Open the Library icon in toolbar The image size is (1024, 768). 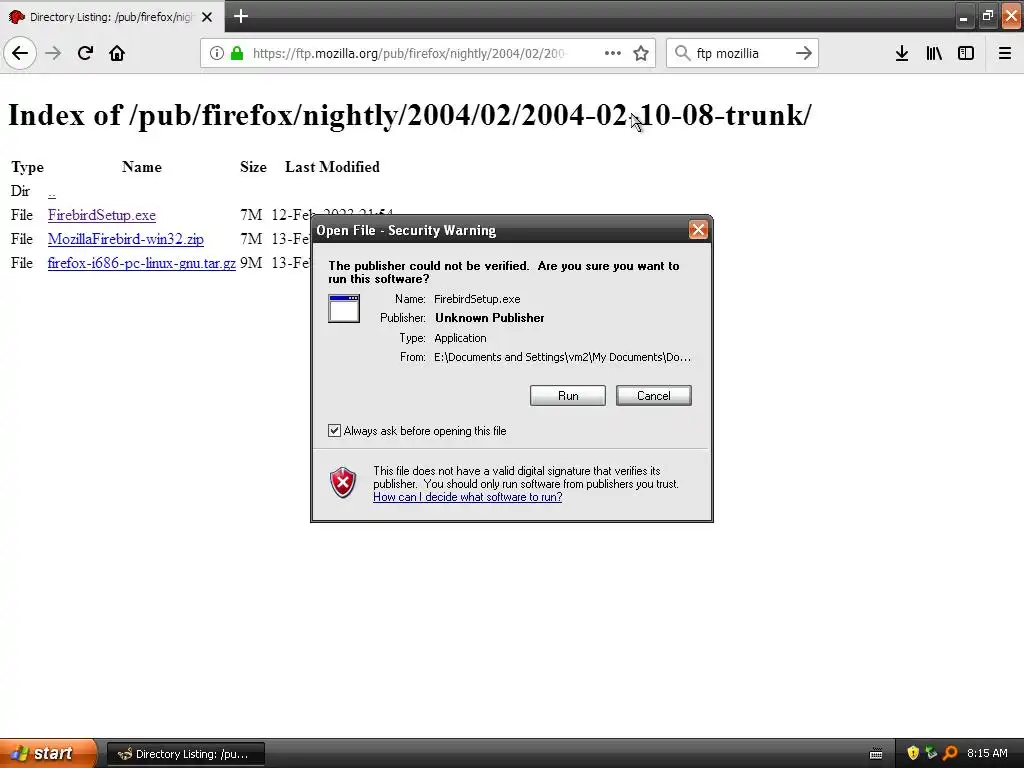click(934, 53)
